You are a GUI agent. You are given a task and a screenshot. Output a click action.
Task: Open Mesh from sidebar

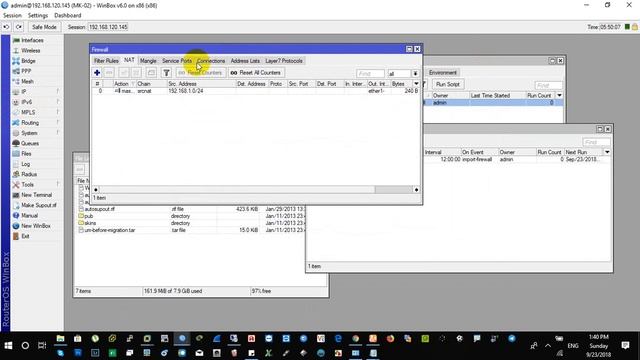(27, 81)
